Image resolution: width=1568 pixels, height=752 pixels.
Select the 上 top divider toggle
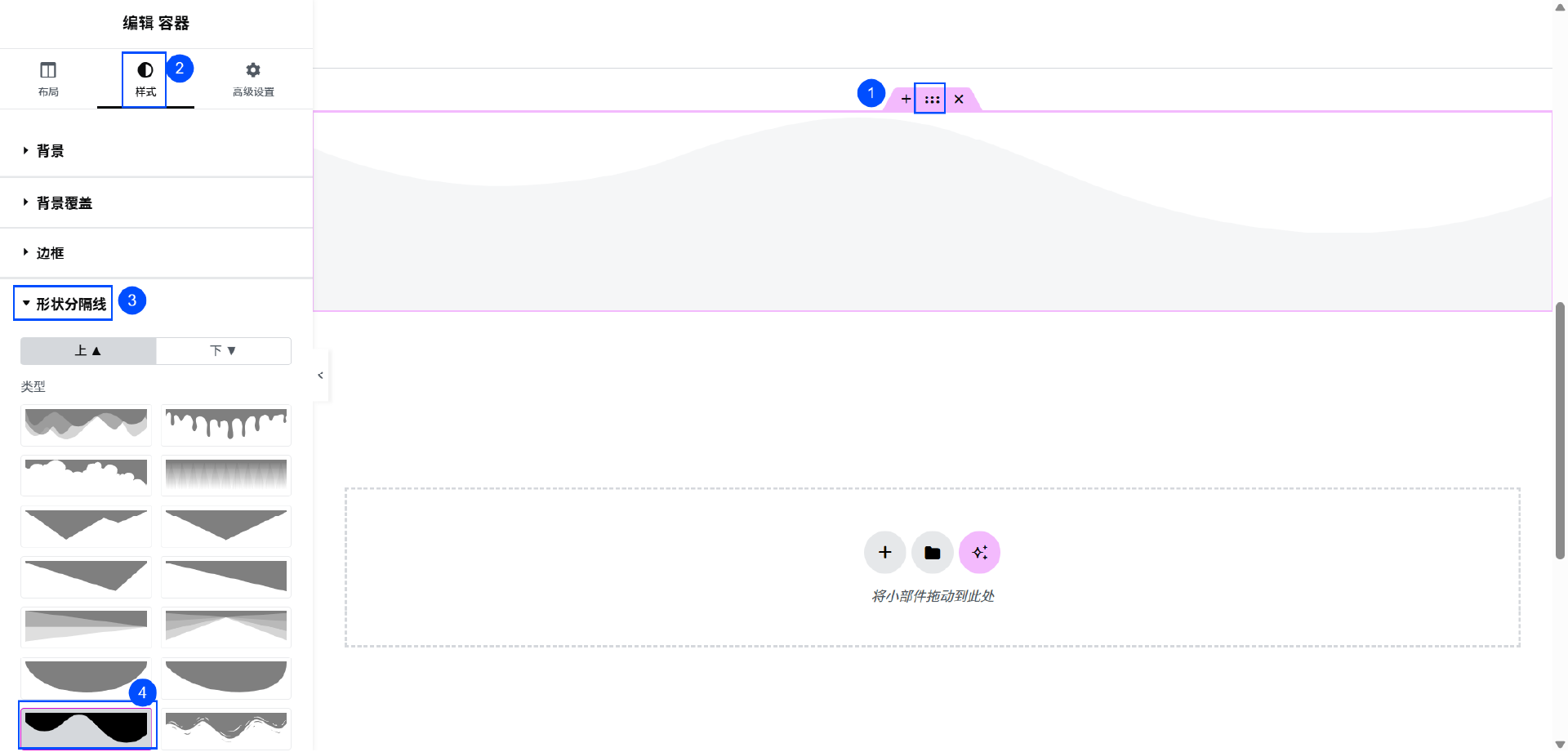(88, 351)
